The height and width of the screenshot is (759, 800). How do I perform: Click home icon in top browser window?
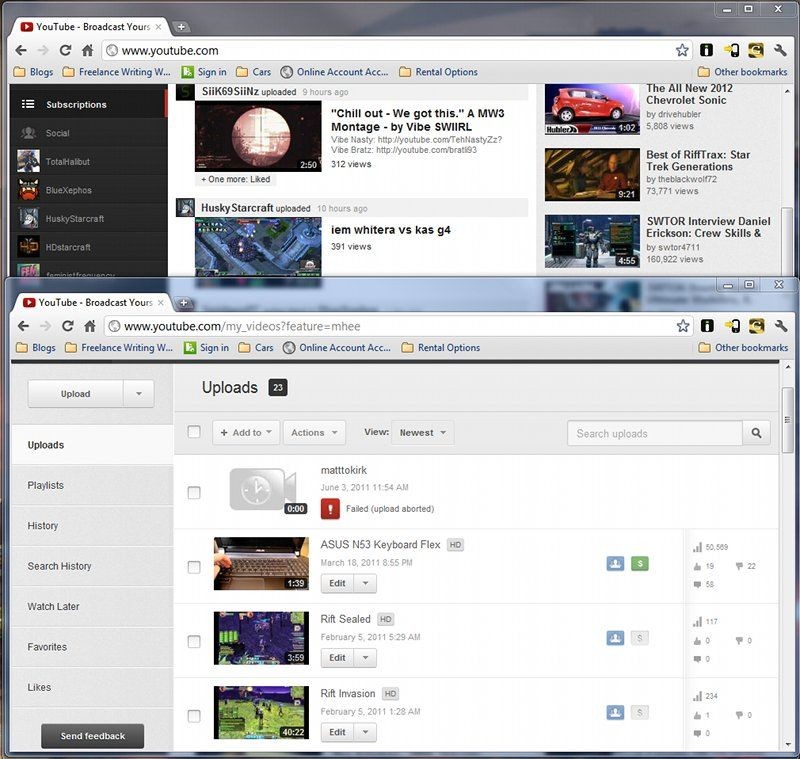(88, 50)
